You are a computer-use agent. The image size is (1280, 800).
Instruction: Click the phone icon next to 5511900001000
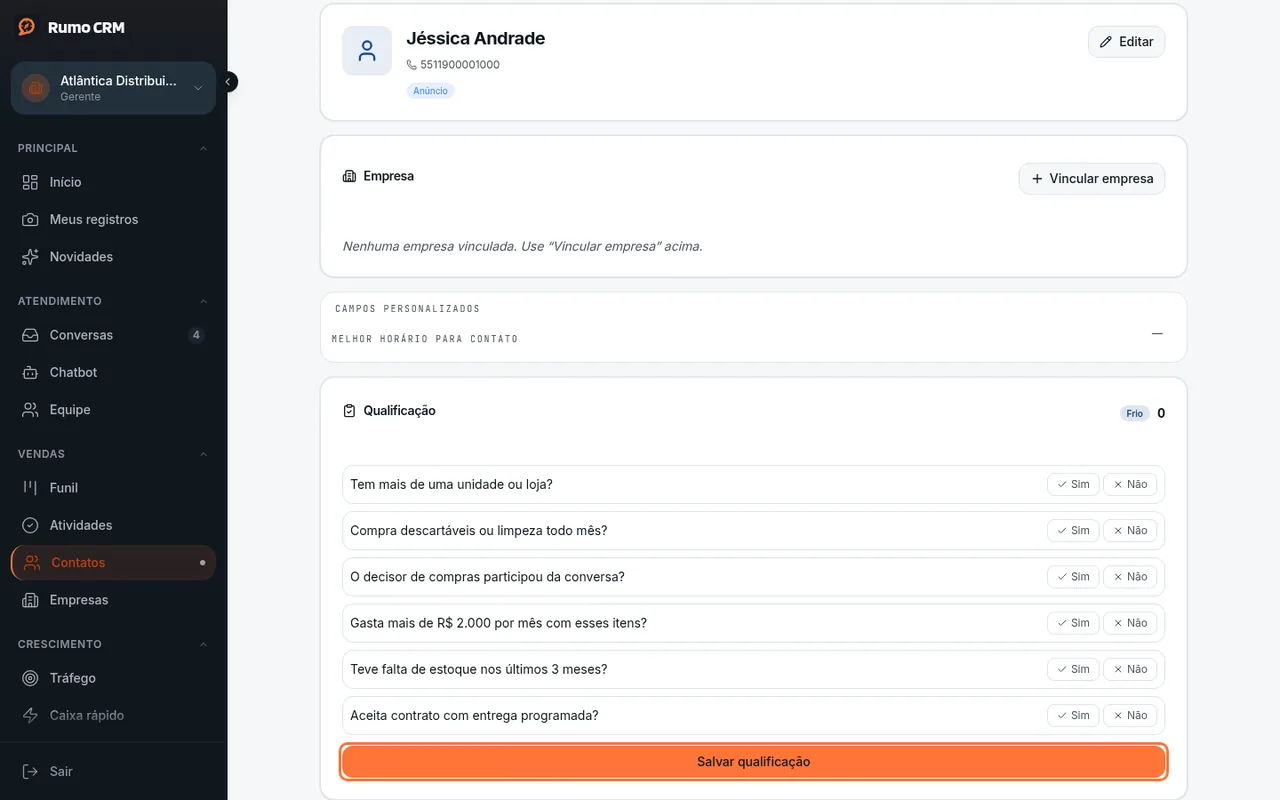(x=411, y=65)
